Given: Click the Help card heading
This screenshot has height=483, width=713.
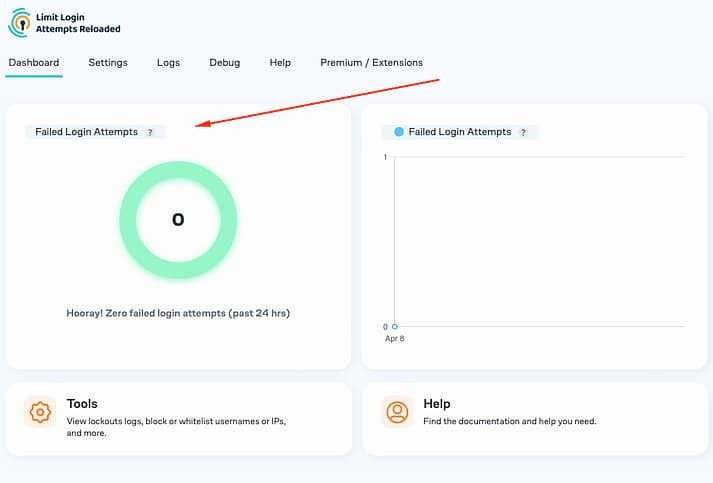Looking at the screenshot, I should coord(437,404).
